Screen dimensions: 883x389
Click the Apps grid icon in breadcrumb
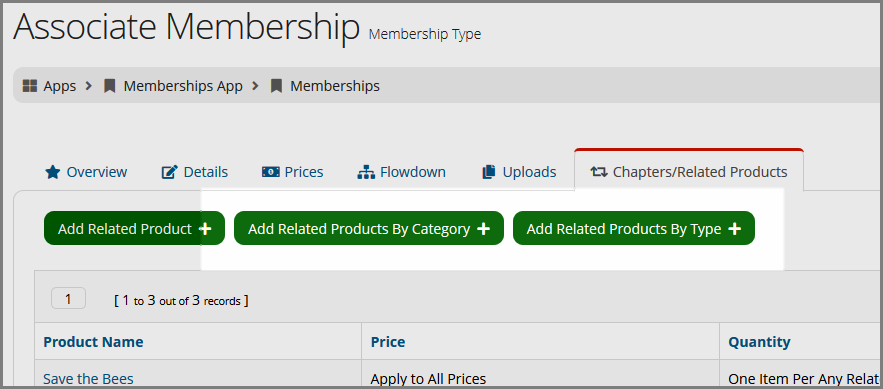pyautogui.click(x=29, y=86)
